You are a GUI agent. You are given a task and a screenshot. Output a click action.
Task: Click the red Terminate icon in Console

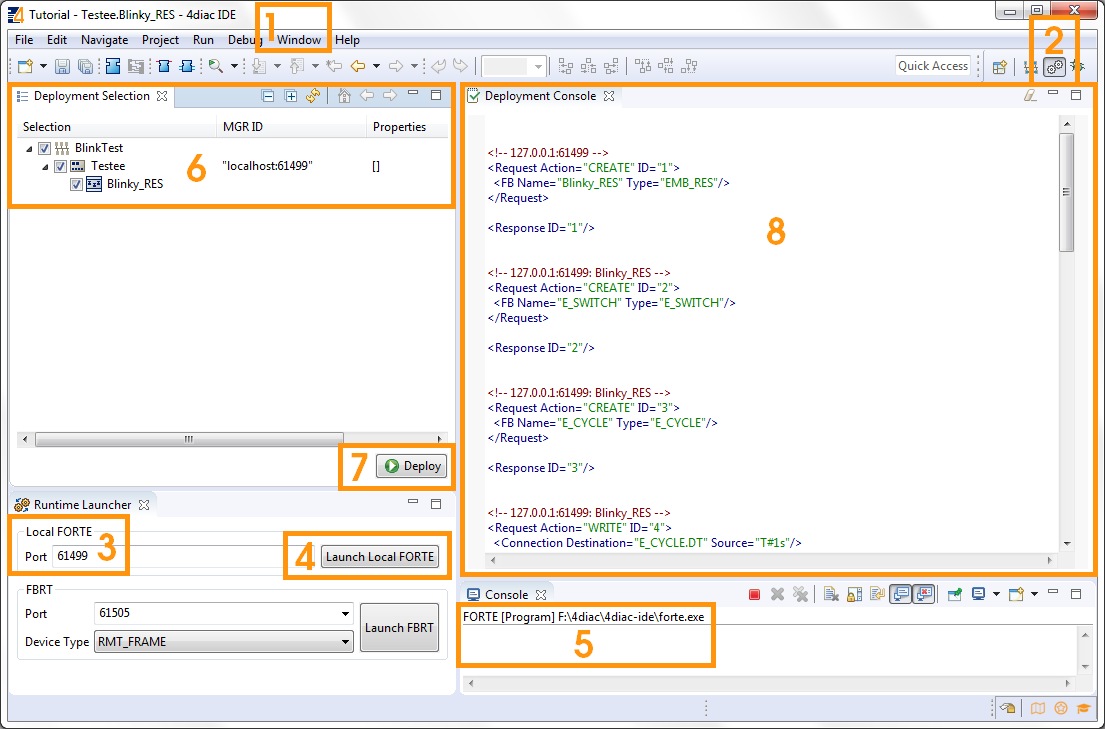coord(756,595)
